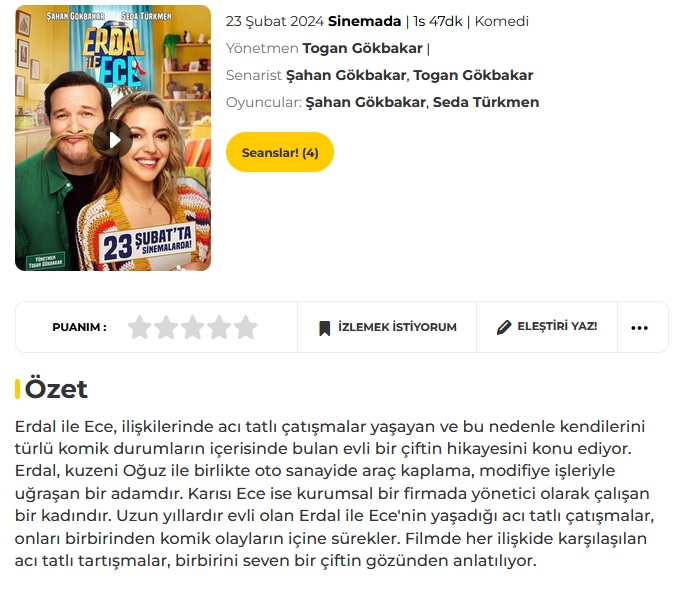Select the Komedi genre link
The image size is (679, 601).
click(501, 21)
